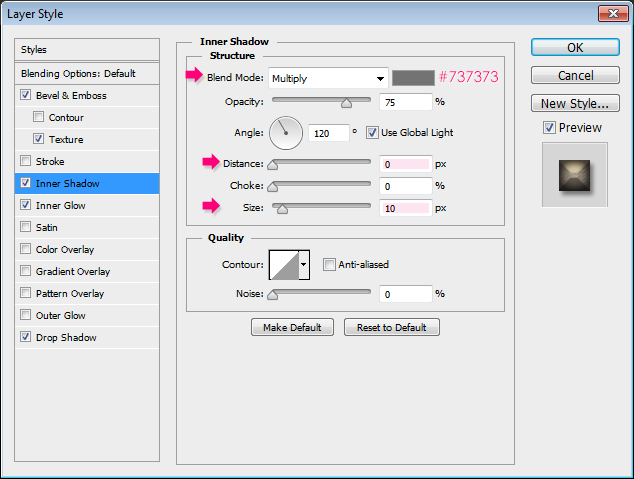Enable the Outer Glow checkbox
Screen dimensions: 634x479
click(25, 314)
